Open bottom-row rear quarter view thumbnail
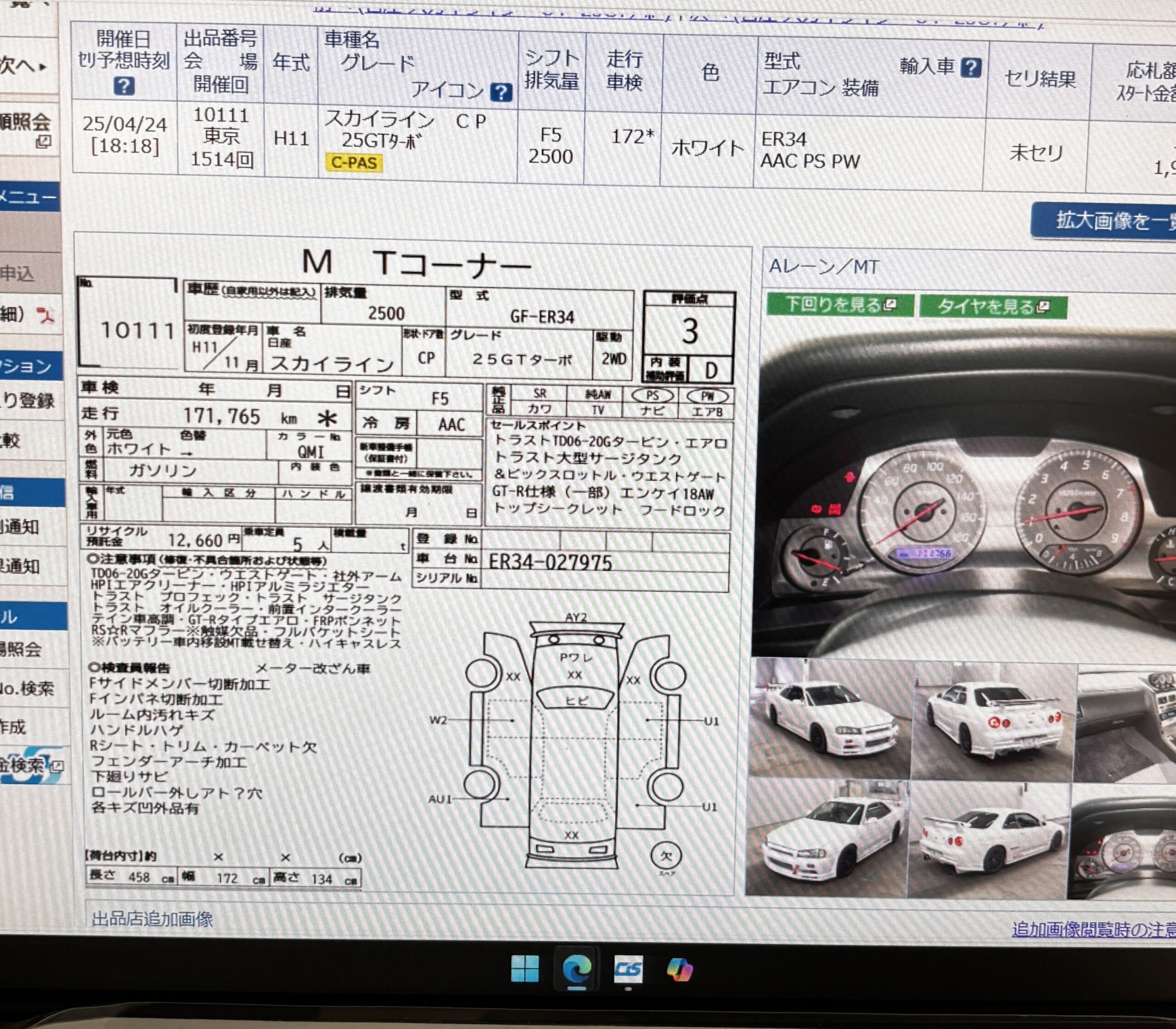The image size is (1176, 1029). click(x=988, y=840)
